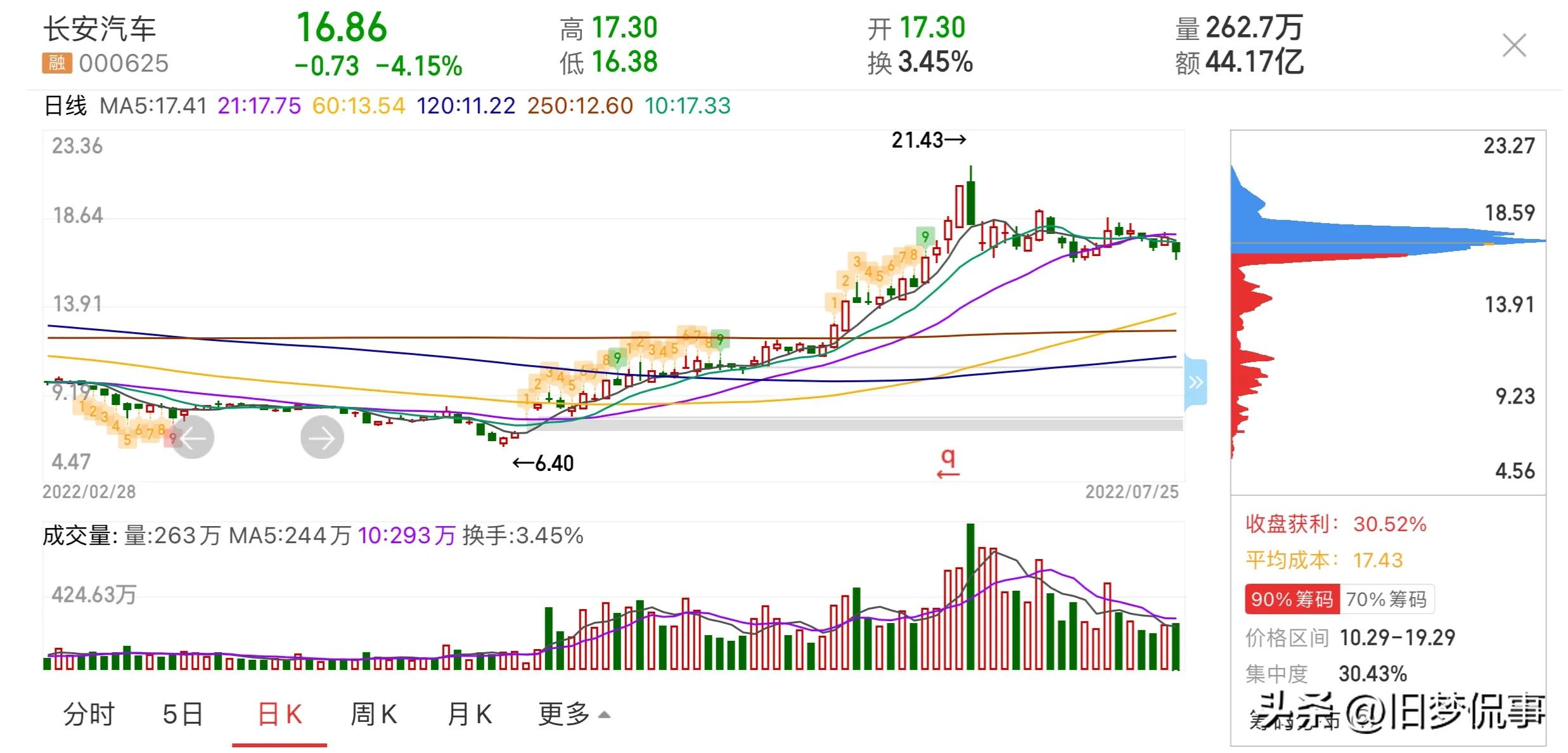Click the 收盘获利 30.52% value
This screenshot has height=753, width=1568.
(x=1390, y=524)
